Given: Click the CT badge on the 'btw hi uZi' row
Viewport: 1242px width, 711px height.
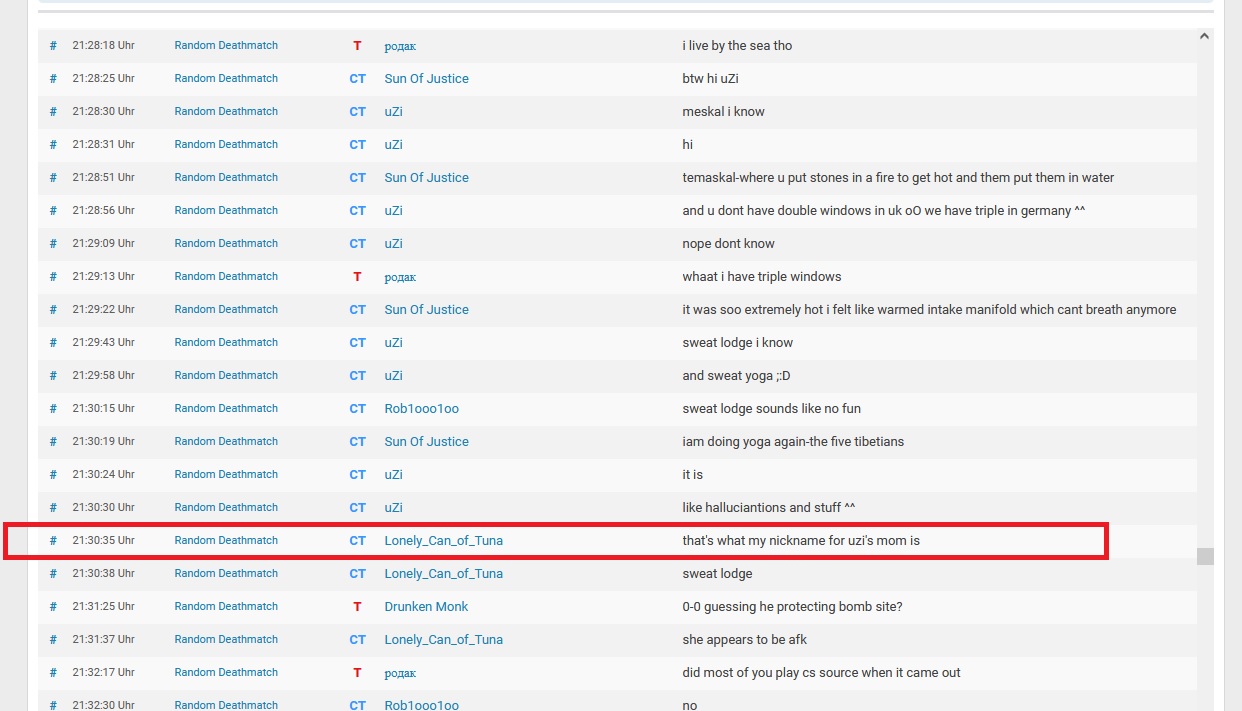Looking at the screenshot, I should click(x=357, y=79).
